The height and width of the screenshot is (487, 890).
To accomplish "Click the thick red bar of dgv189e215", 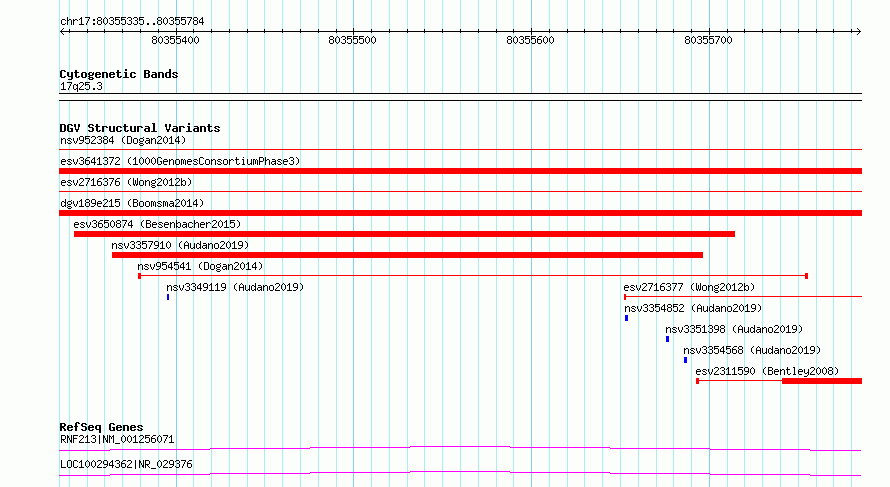I will coord(460,213).
